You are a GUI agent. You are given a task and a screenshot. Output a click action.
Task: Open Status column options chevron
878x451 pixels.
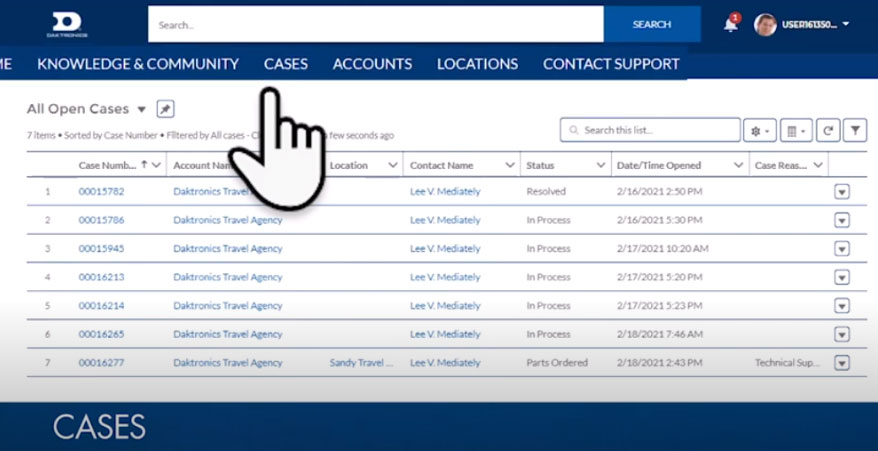point(601,165)
